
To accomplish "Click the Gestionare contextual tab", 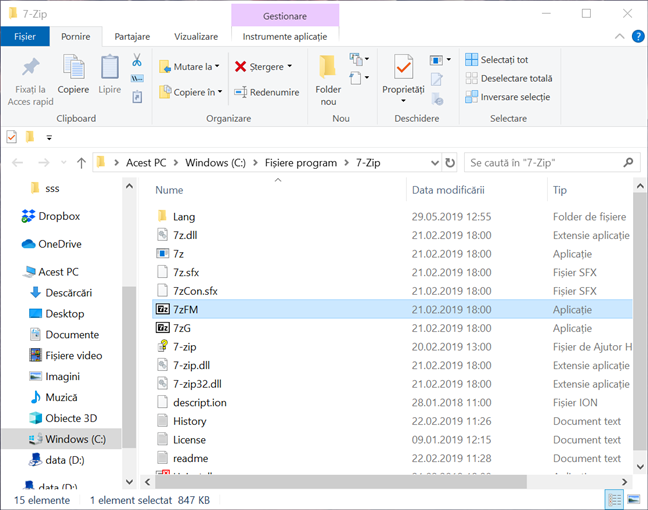I will pyautogui.click(x=285, y=16).
